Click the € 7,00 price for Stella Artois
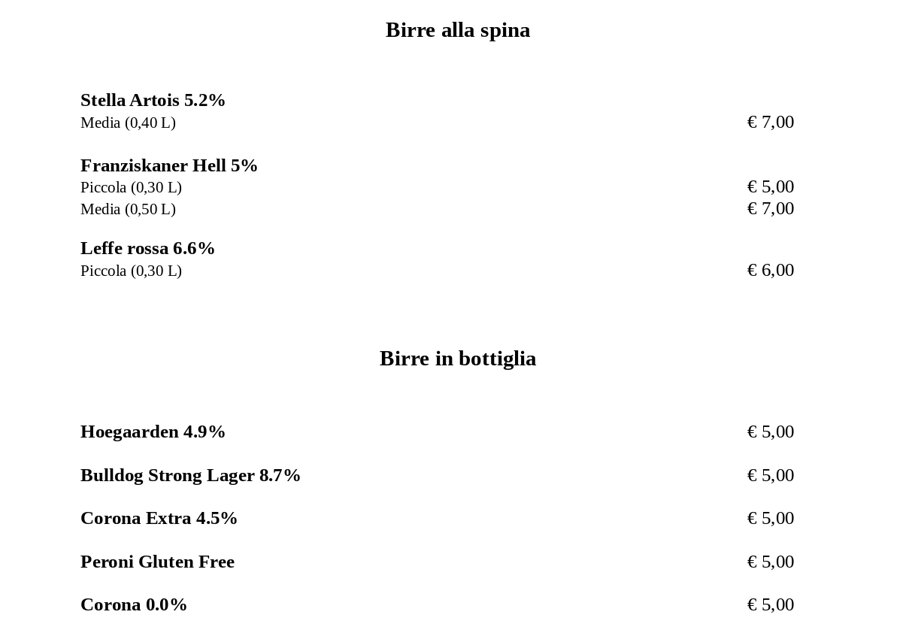 point(770,122)
